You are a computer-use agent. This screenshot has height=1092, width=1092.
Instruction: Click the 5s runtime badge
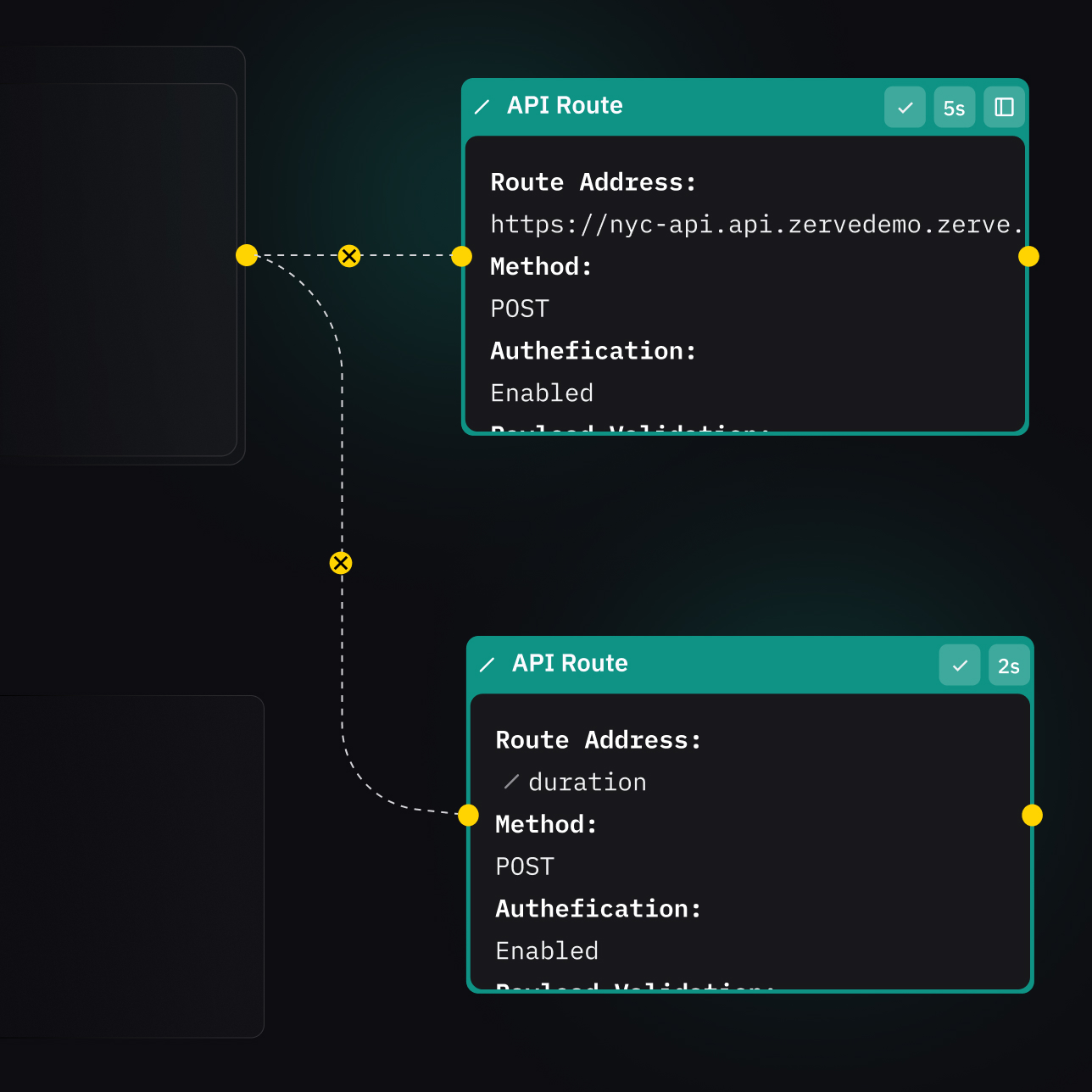pyautogui.click(x=955, y=108)
